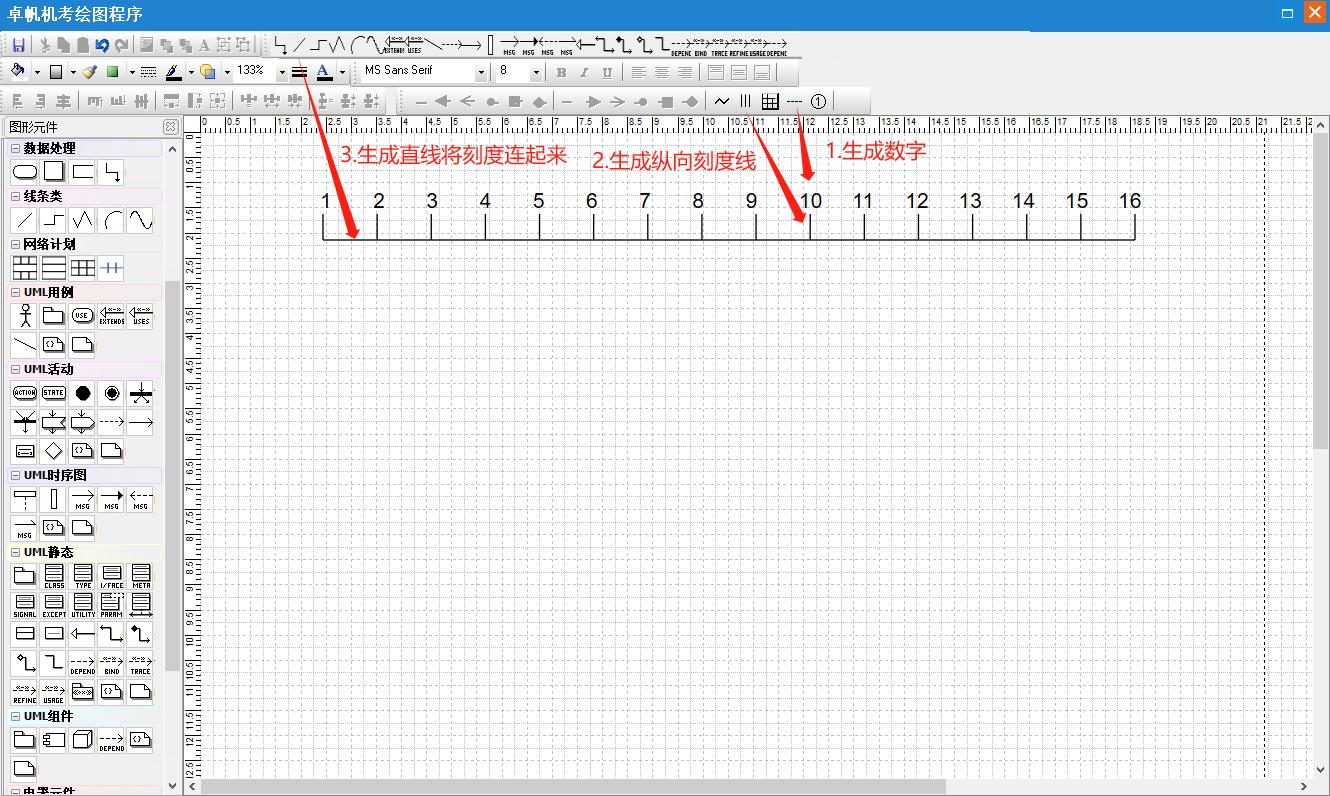Click the dashed line toolbar icon
This screenshot has width=1330, height=796.
pyautogui.click(x=794, y=101)
